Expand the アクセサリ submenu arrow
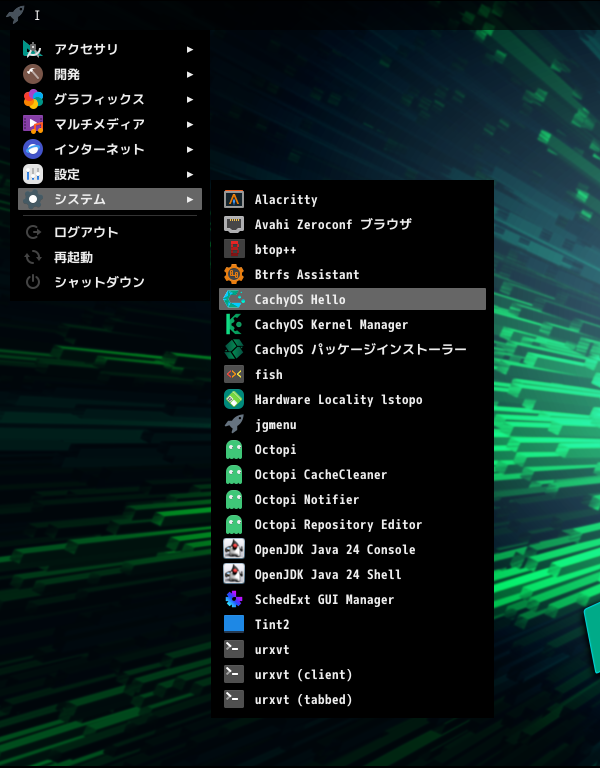Viewport: 600px width, 768px height. pos(190,49)
